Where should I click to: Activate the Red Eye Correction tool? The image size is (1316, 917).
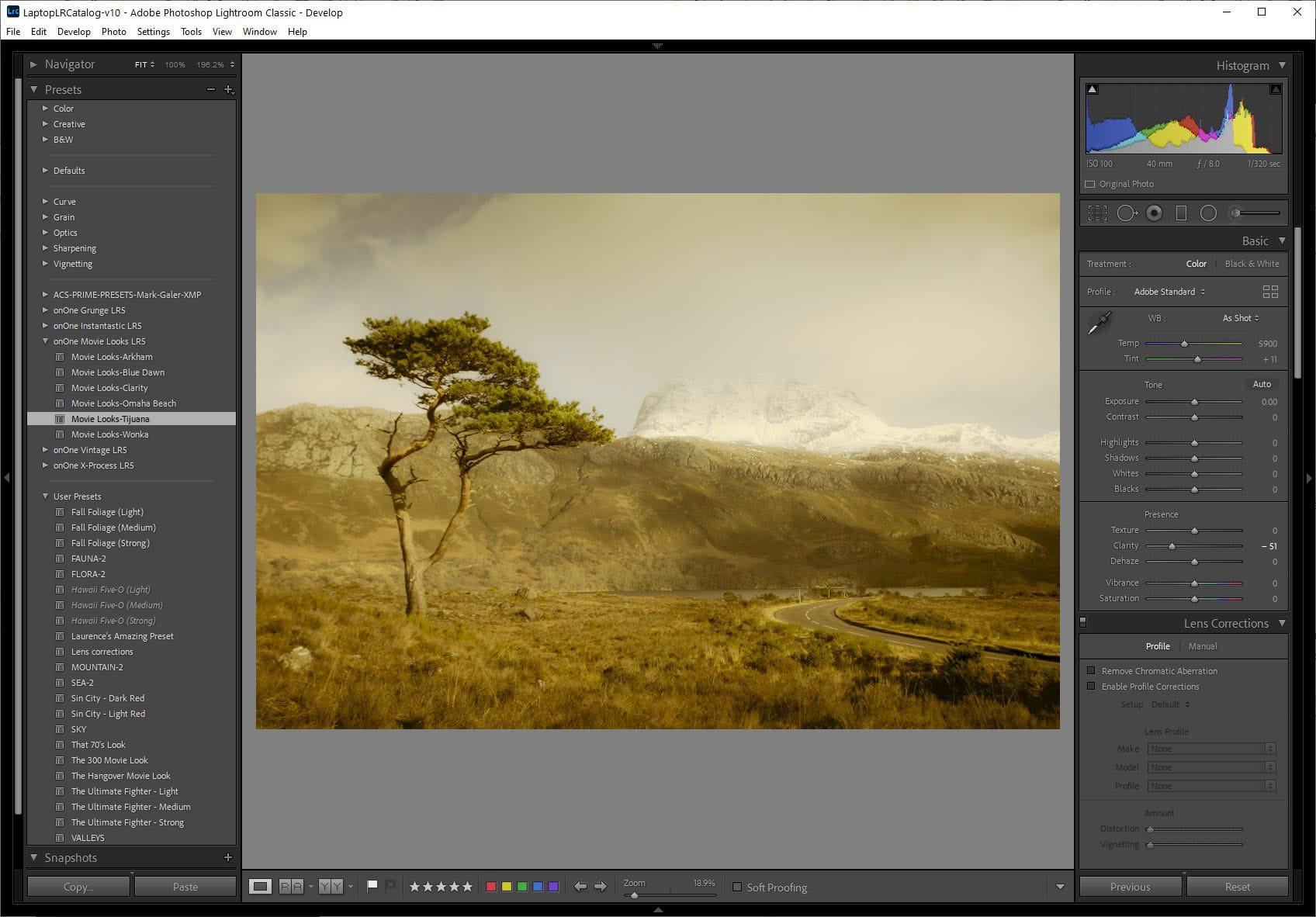[x=1154, y=213]
